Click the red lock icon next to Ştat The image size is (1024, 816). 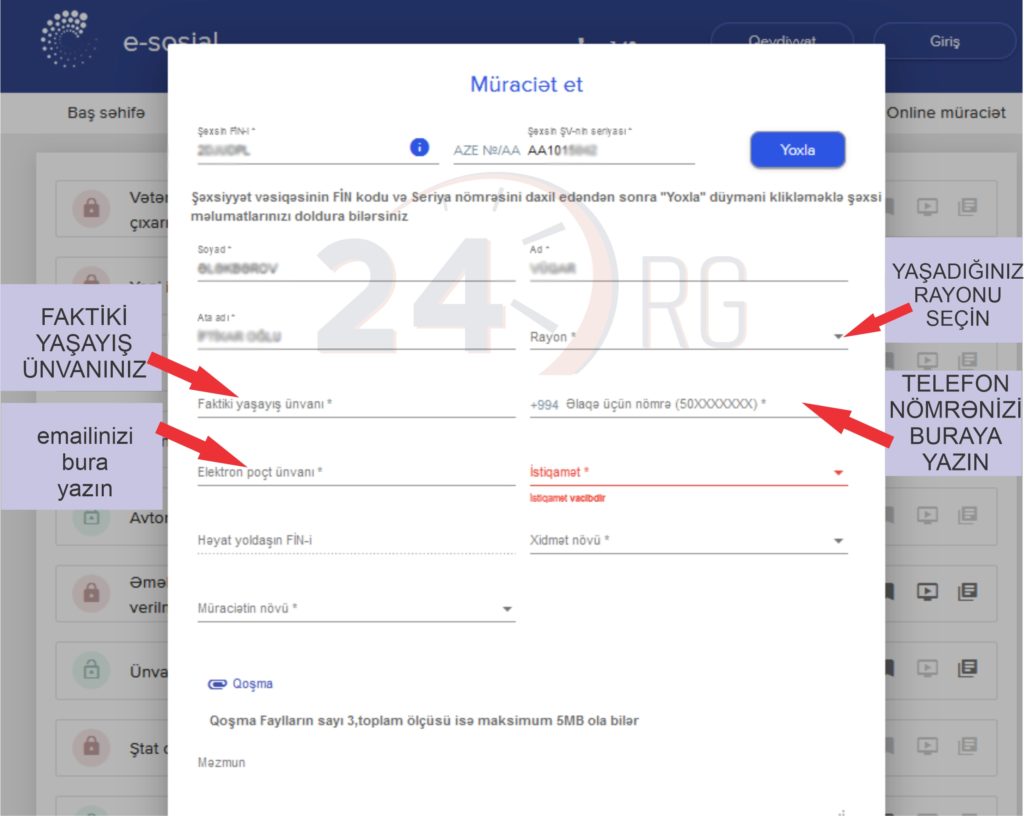(91, 746)
